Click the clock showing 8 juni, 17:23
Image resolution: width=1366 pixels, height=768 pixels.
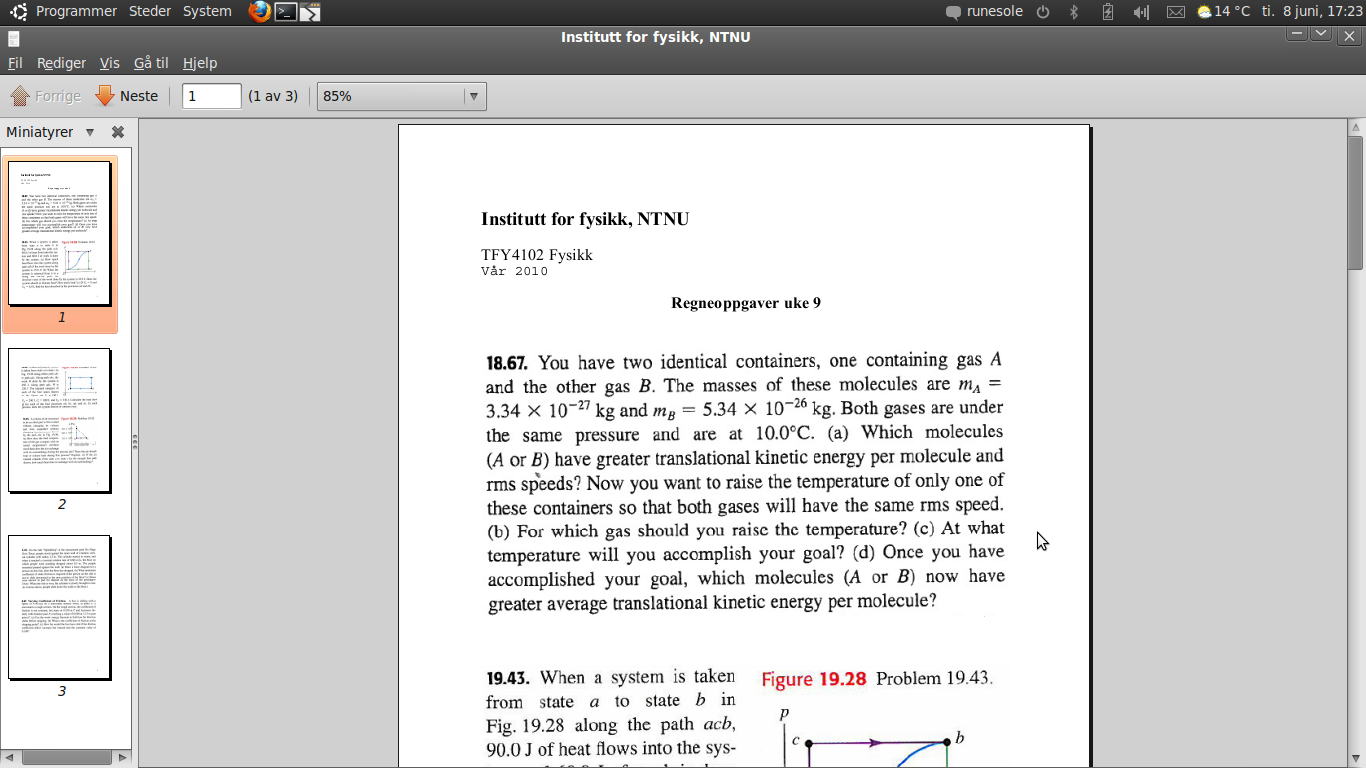coord(1312,11)
